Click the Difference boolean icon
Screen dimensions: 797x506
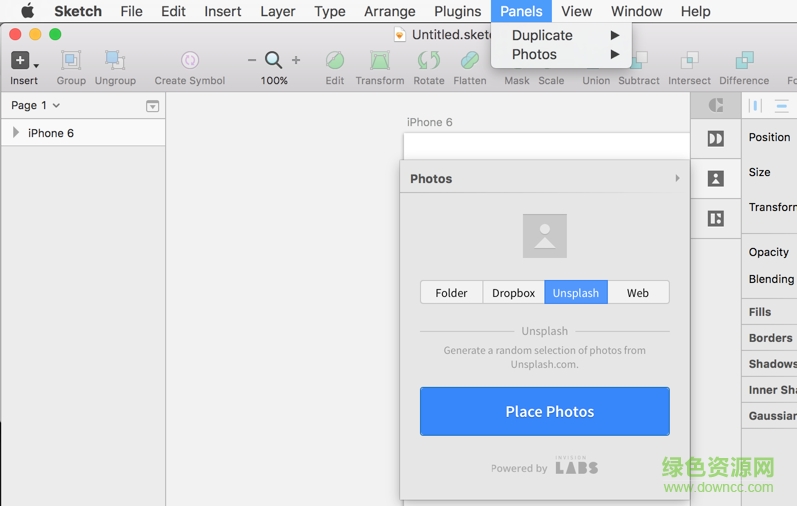click(744, 60)
